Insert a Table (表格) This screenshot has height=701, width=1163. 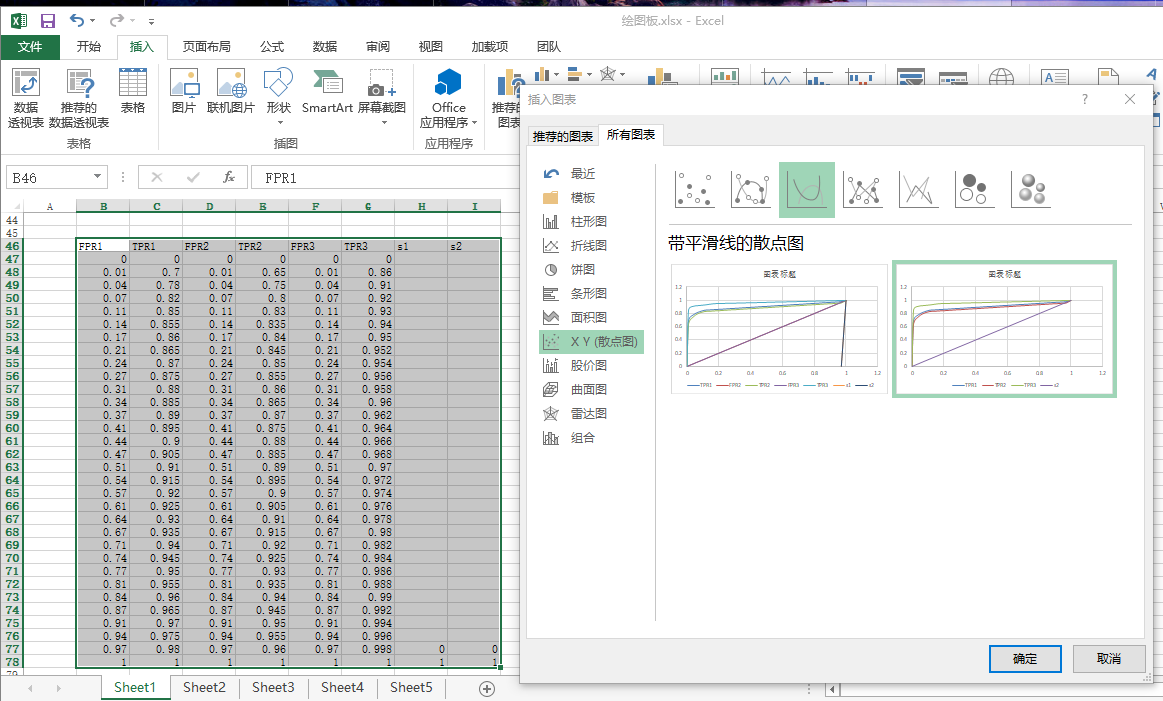[133, 90]
